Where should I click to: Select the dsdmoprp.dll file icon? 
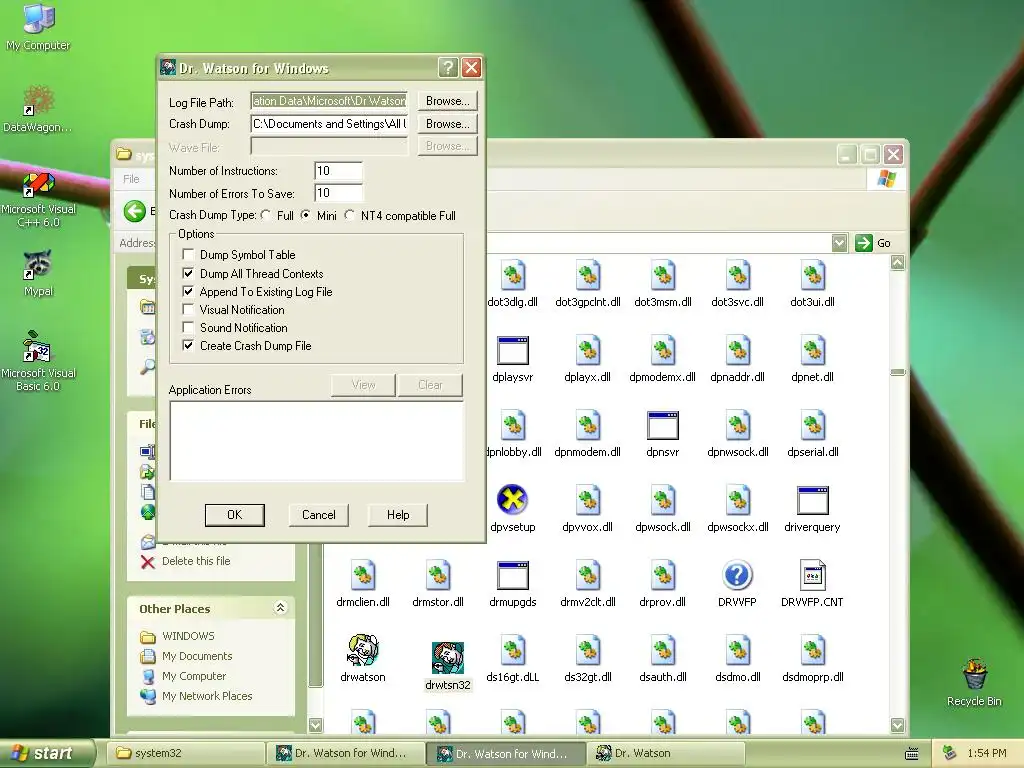coord(812,650)
